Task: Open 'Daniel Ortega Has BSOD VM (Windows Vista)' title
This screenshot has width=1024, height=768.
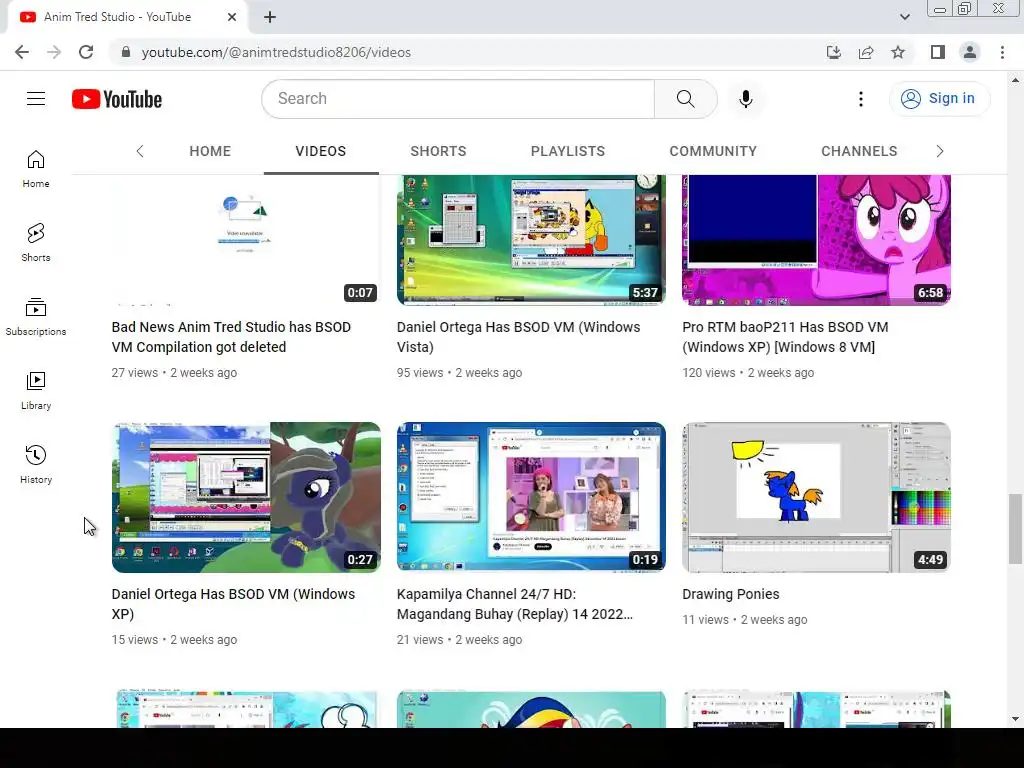Action: tap(519, 337)
